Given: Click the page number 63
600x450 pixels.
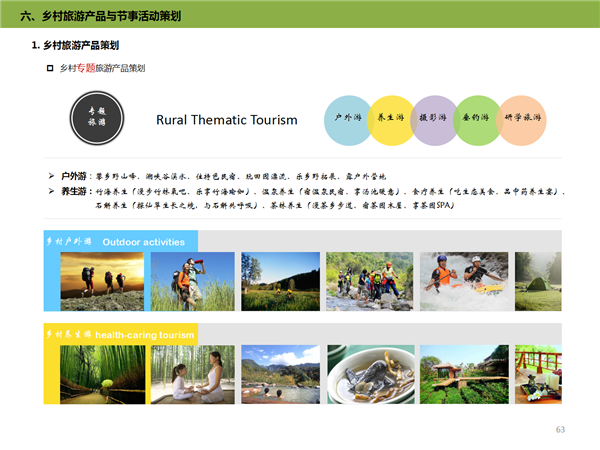Looking at the screenshot, I should tap(560, 429).
